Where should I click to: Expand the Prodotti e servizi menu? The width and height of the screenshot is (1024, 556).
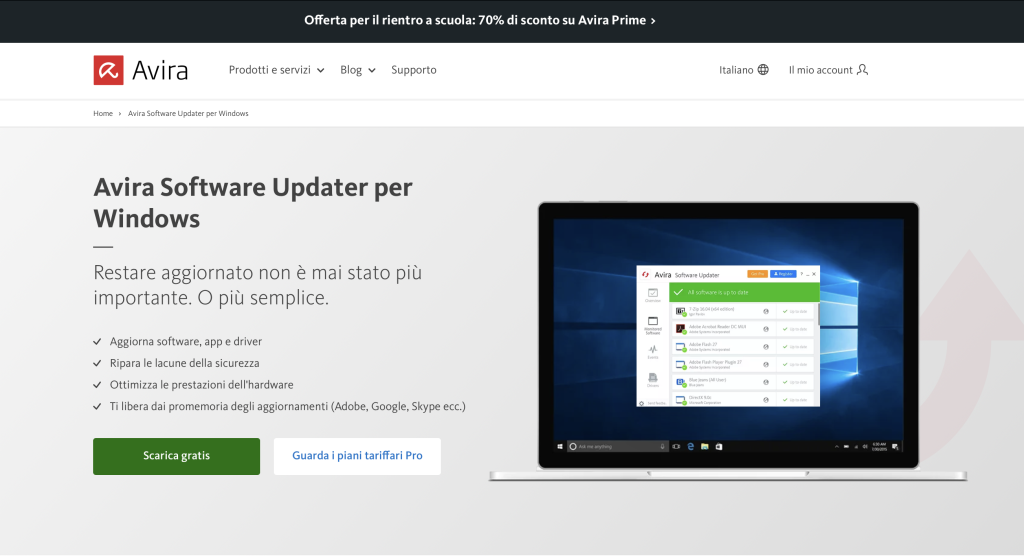276,70
